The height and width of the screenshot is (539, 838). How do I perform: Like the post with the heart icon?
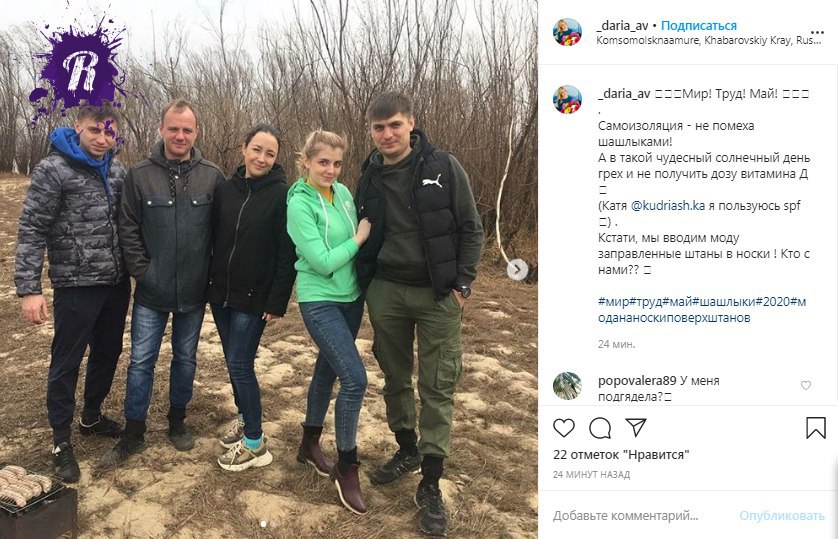pyautogui.click(x=563, y=428)
